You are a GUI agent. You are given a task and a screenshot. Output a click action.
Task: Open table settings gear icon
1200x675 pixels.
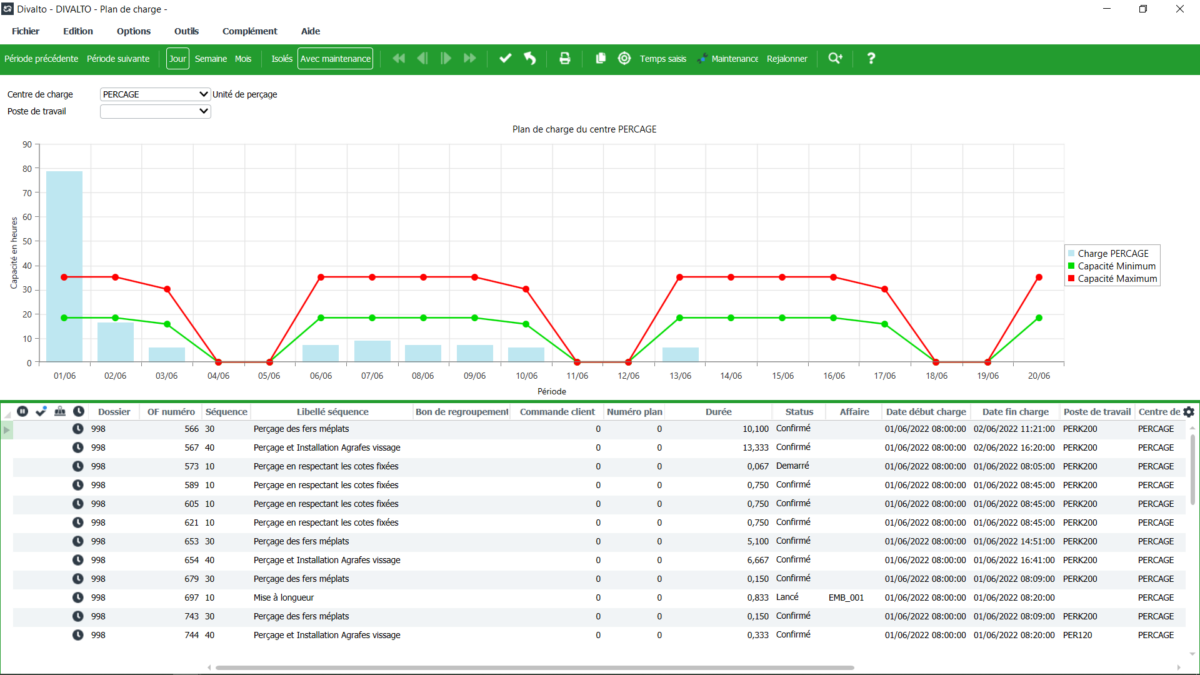point(1188,411)
